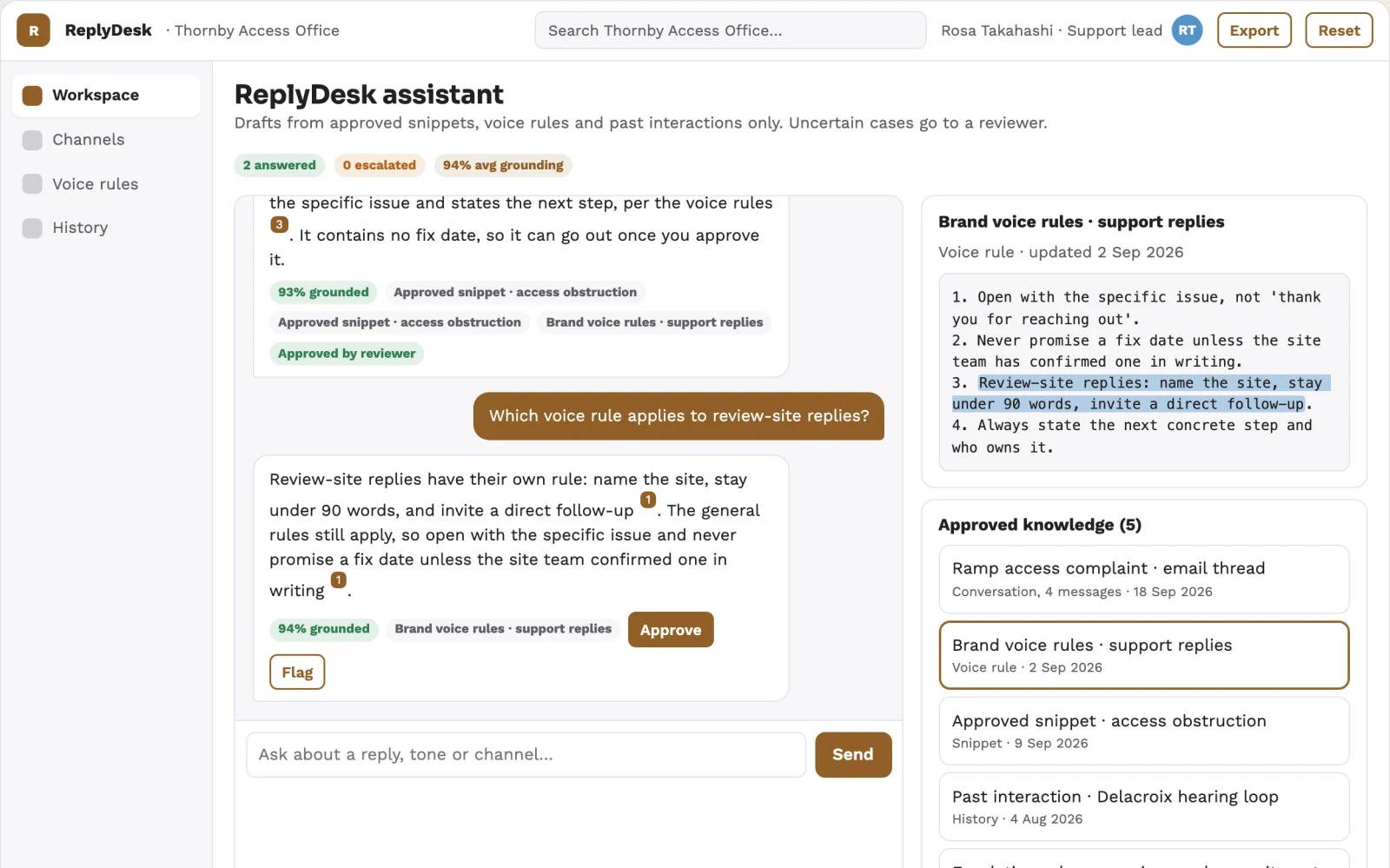Click the Brand voice rules chip beside Approve

coord(503,629)
